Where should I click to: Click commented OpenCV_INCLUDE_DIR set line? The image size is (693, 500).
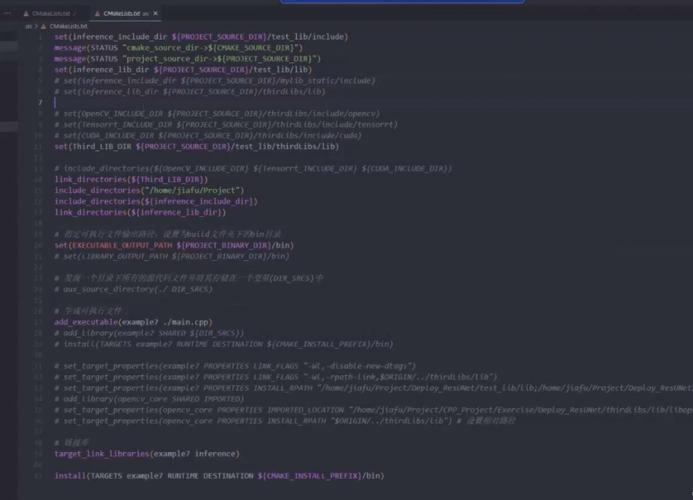tap(217, 114)
